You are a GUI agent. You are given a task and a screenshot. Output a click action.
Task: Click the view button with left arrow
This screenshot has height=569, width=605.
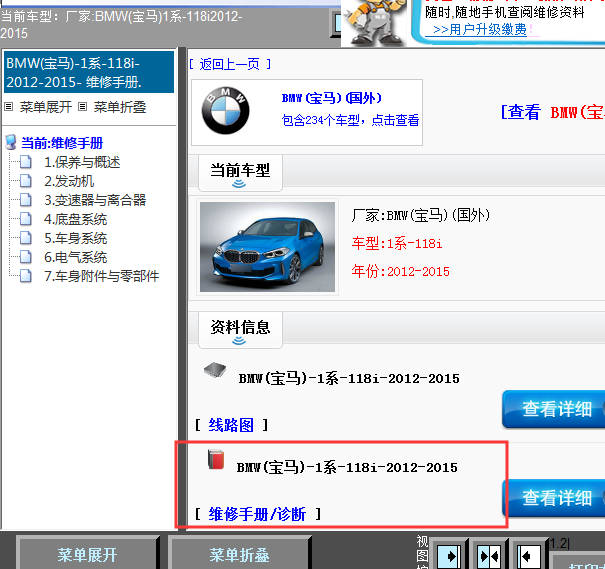[529, 556]
